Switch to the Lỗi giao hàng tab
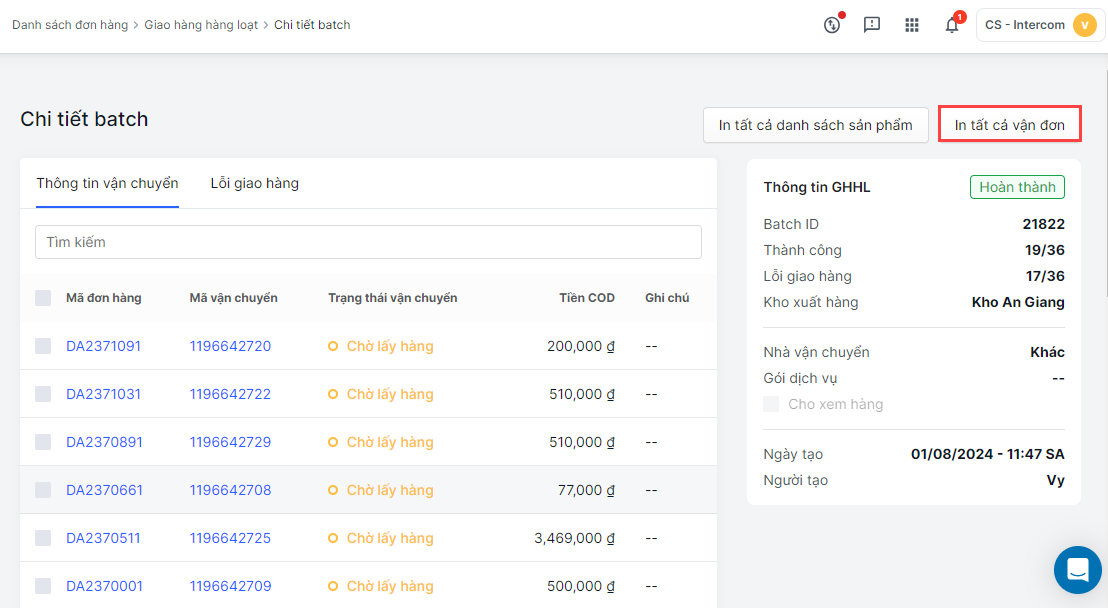The height and width of the screenshot is (608, 1108). 254,183
